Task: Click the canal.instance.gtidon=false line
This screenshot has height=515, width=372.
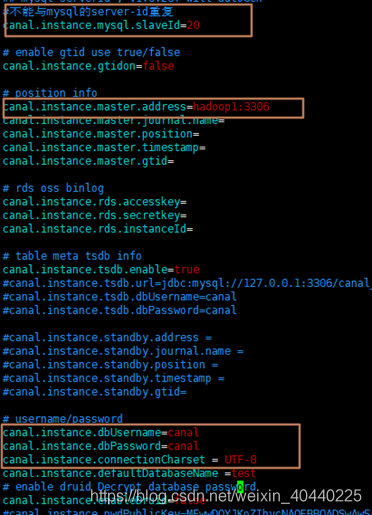Action: [x=88, y=66]
